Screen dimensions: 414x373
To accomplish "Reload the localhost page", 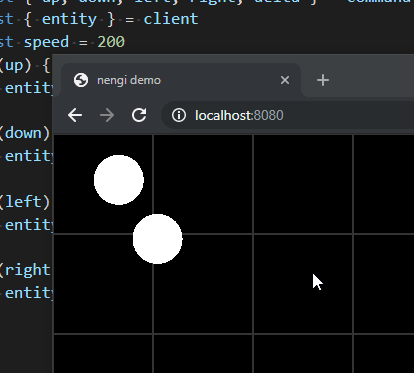I will 139,115.
